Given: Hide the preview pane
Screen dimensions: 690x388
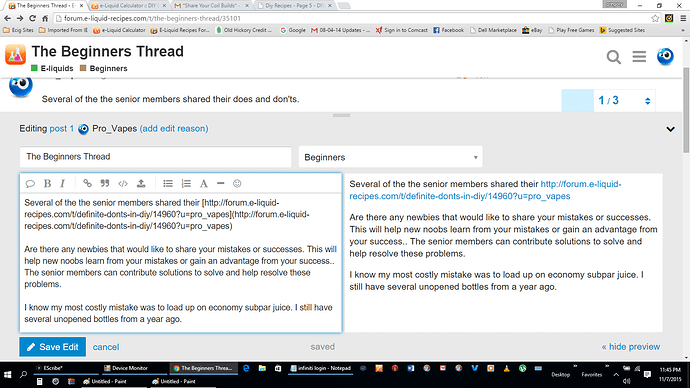Looking at the screenshot, I should click(x=631, y=347).
